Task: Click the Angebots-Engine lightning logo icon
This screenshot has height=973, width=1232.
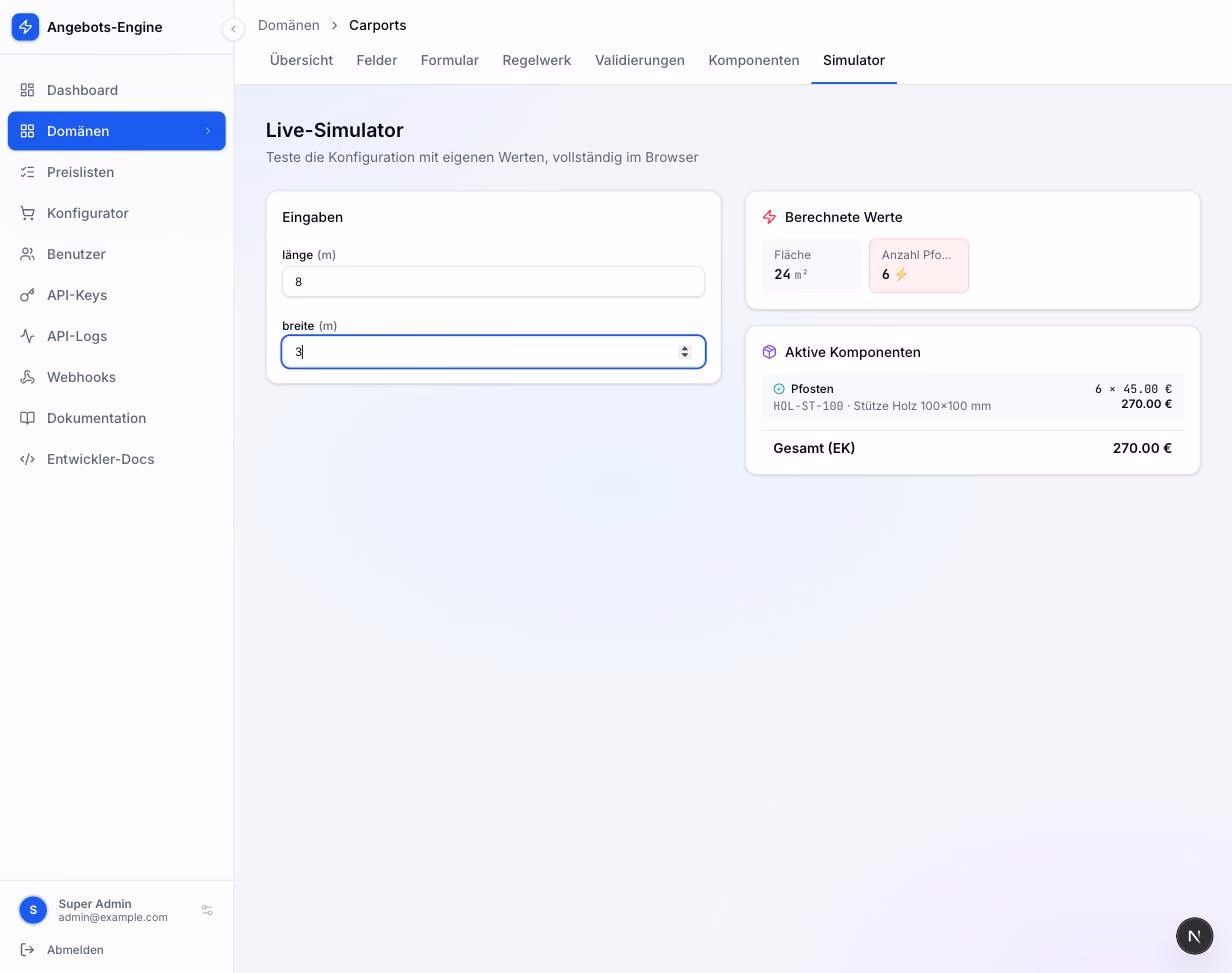Action: (x=26, y=27)
